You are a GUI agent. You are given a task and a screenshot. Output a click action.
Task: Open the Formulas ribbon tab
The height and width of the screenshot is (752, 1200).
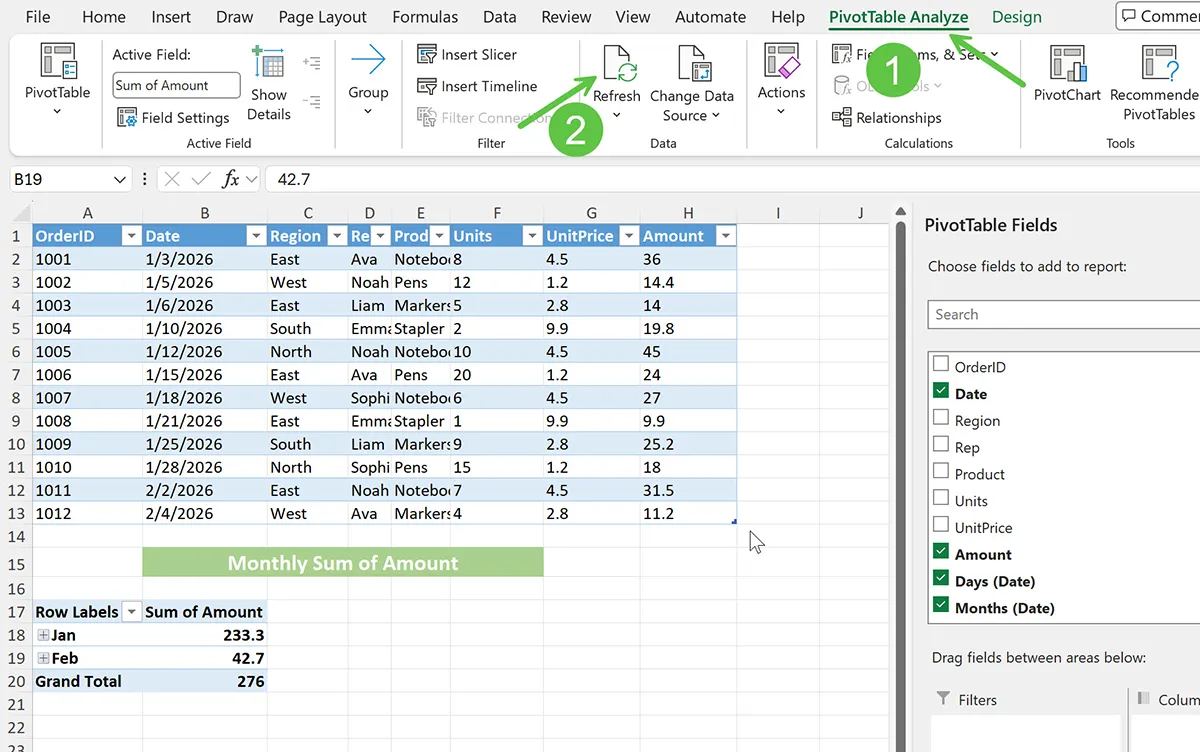425,17
